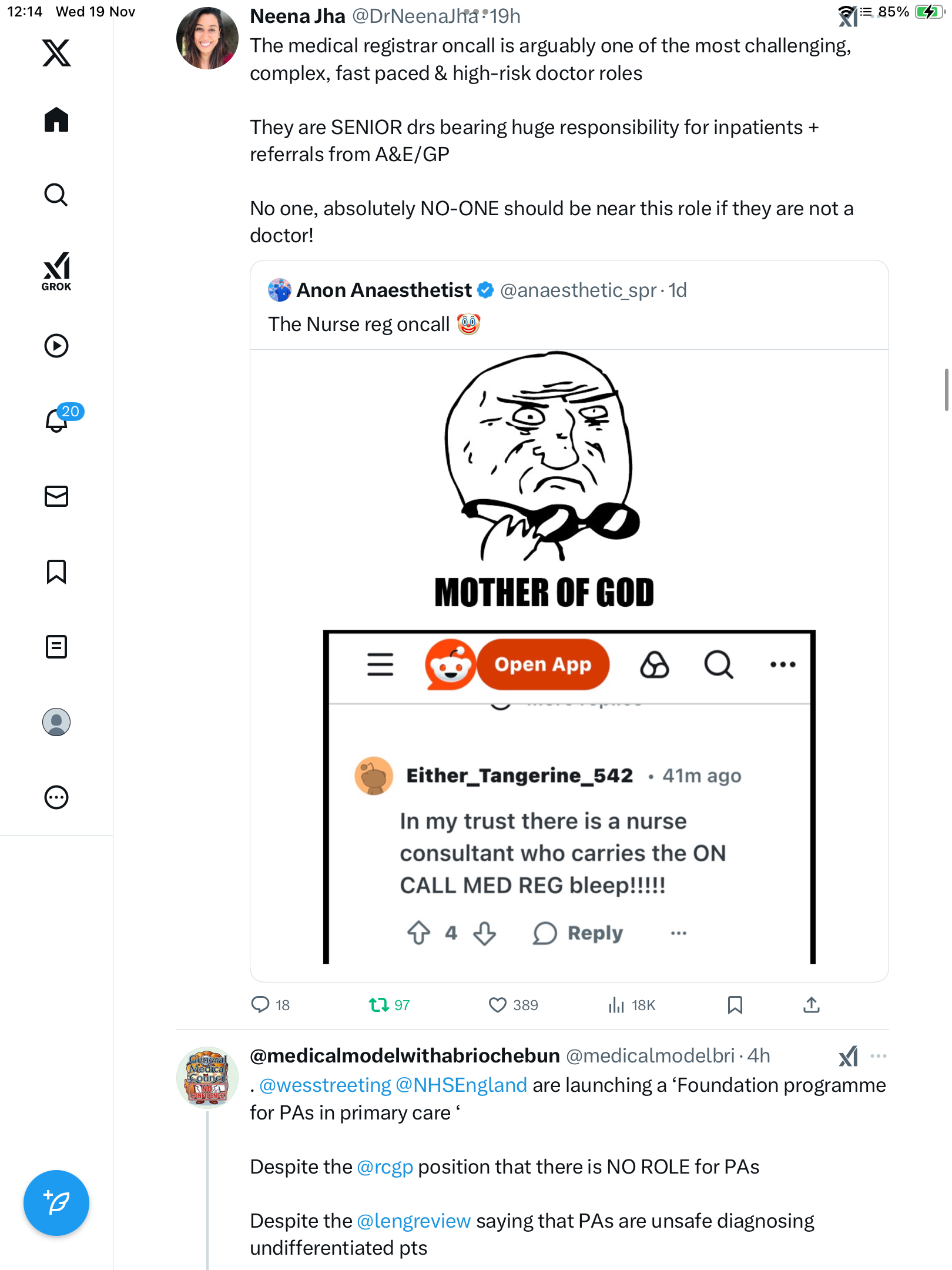Open the Bookmarks sidebar icon
This screenshot has height=1270, width=952.
click(x=56, y=571)
